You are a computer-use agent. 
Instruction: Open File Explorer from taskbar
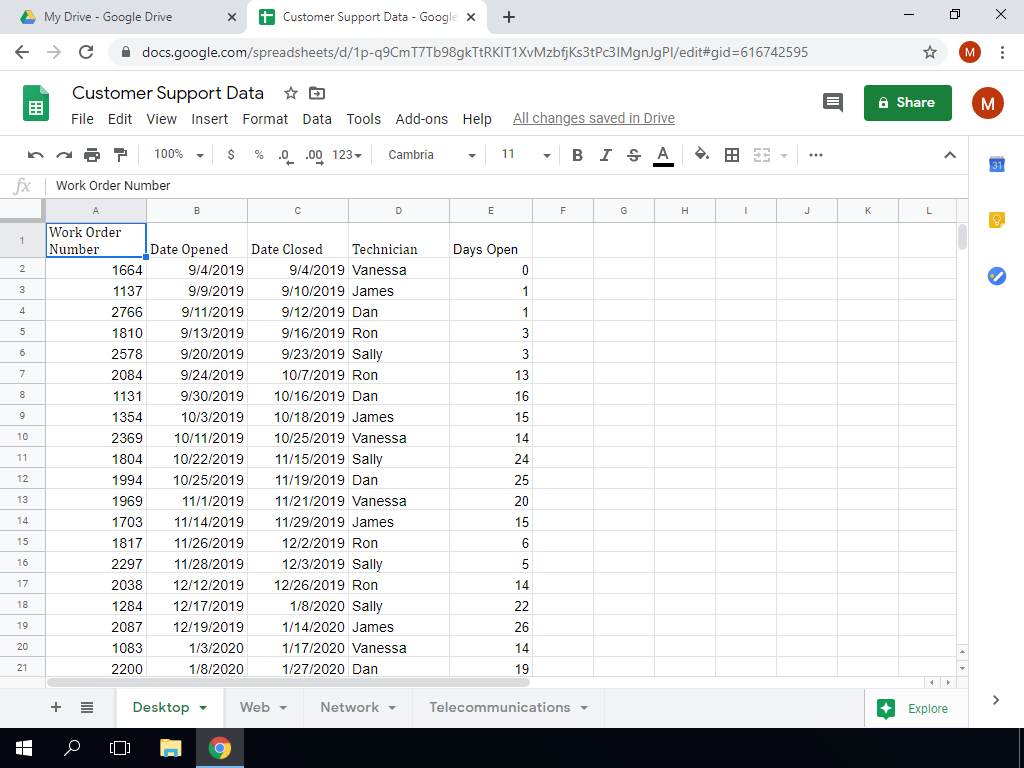pos(170,748)
